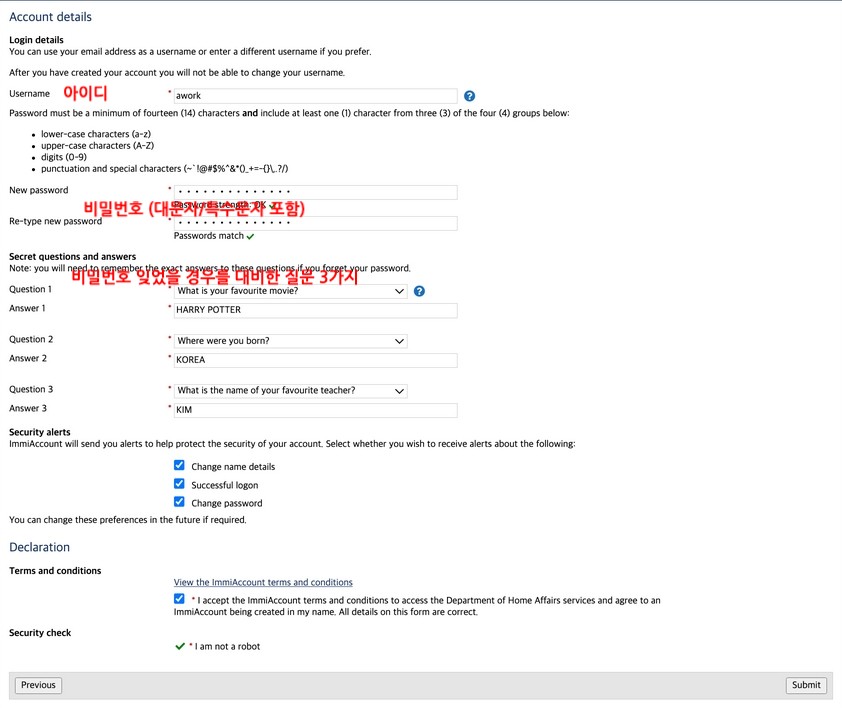842x708 pixels.
Task: Uncheck the Change name details alert
Action: 179,465
